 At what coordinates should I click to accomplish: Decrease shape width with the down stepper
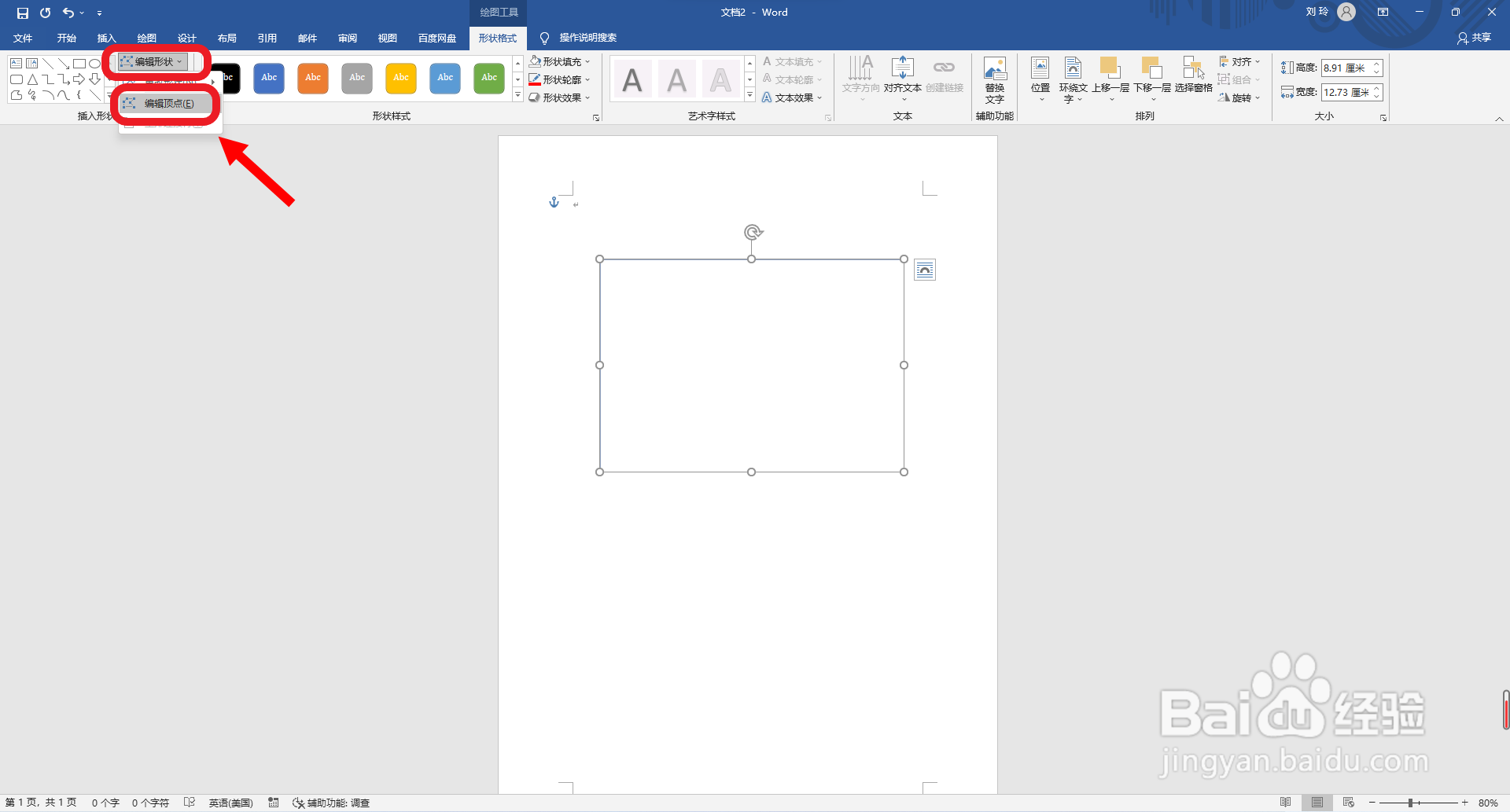[x=1377, y=97]
